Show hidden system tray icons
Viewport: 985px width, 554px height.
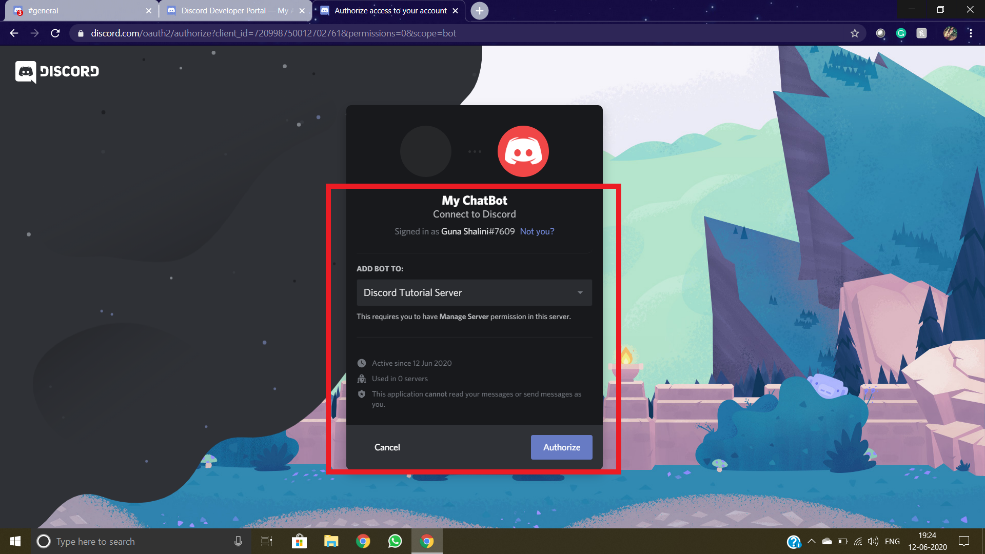[x=812, y=541]
